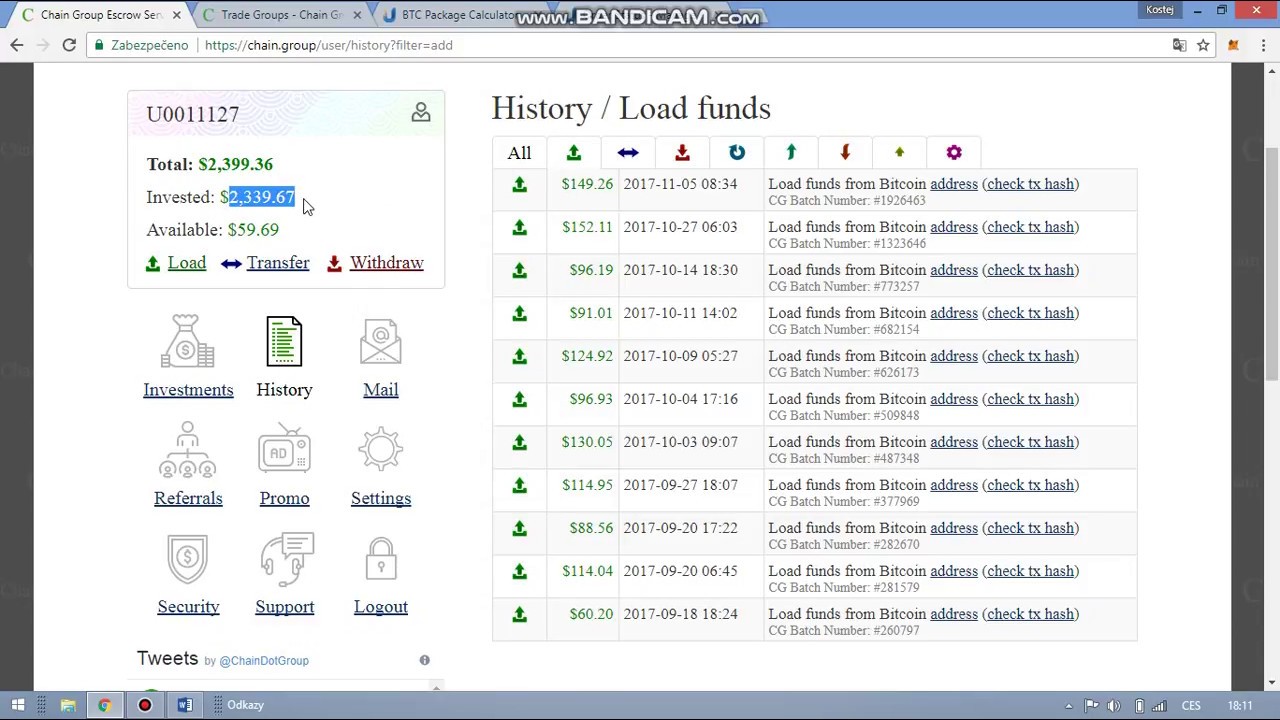Click the Logout padlock icon
This screenshot has height=720, width=1280.
[381, 559]
